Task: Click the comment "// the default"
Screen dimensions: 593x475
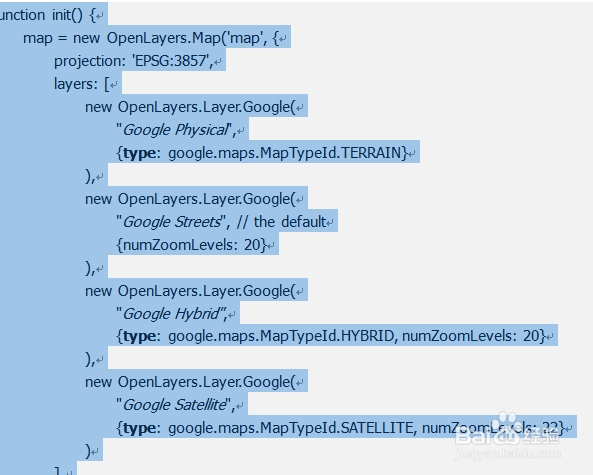Action: point(281,222)
